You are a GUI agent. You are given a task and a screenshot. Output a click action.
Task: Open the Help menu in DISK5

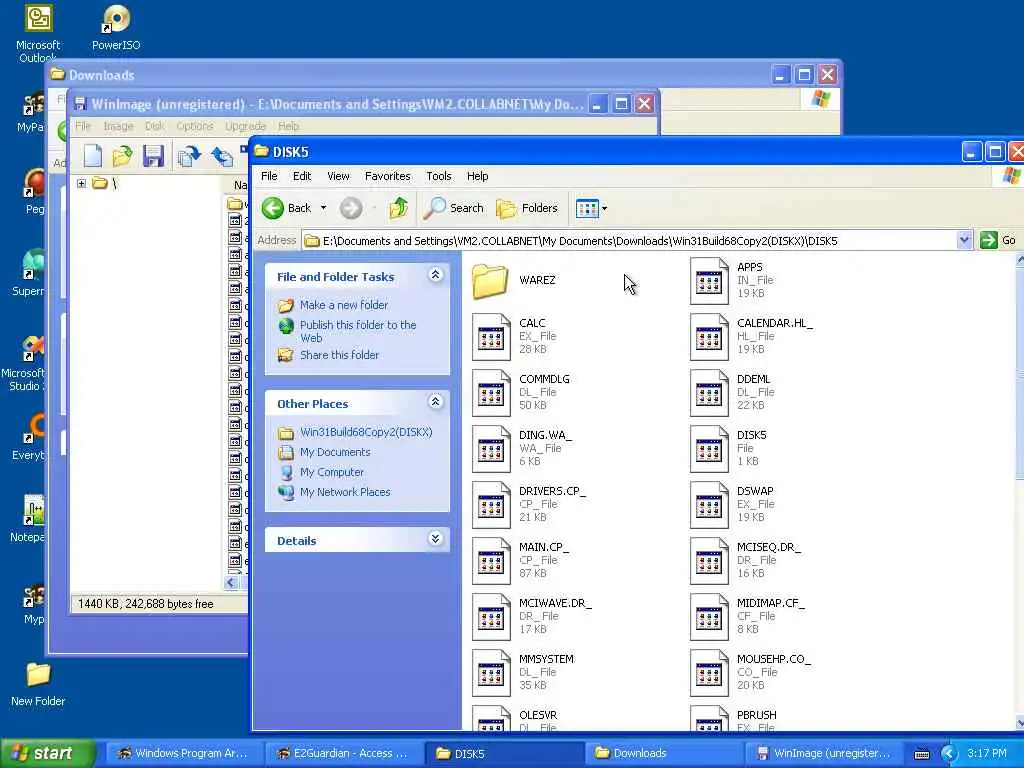tap(477, 176)
